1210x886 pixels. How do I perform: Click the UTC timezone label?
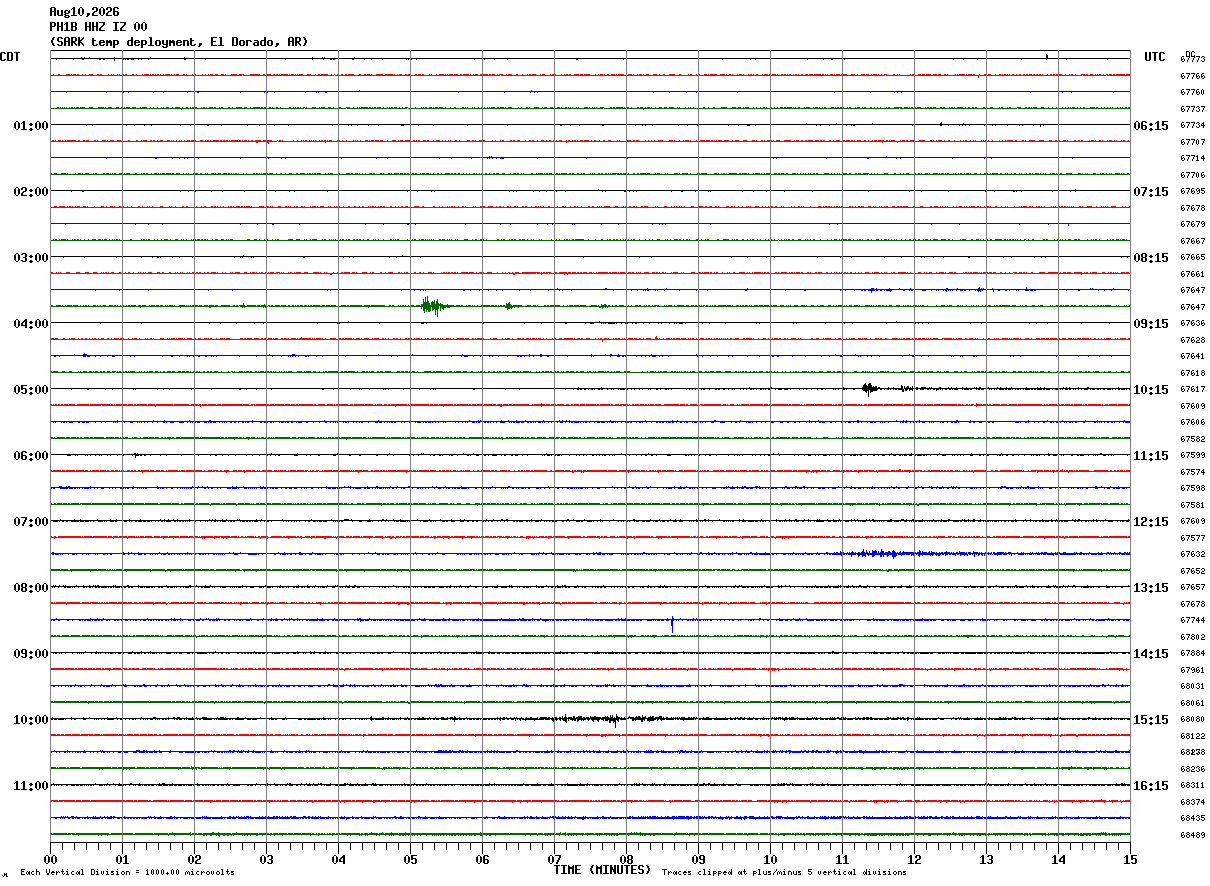(1155, 57)
